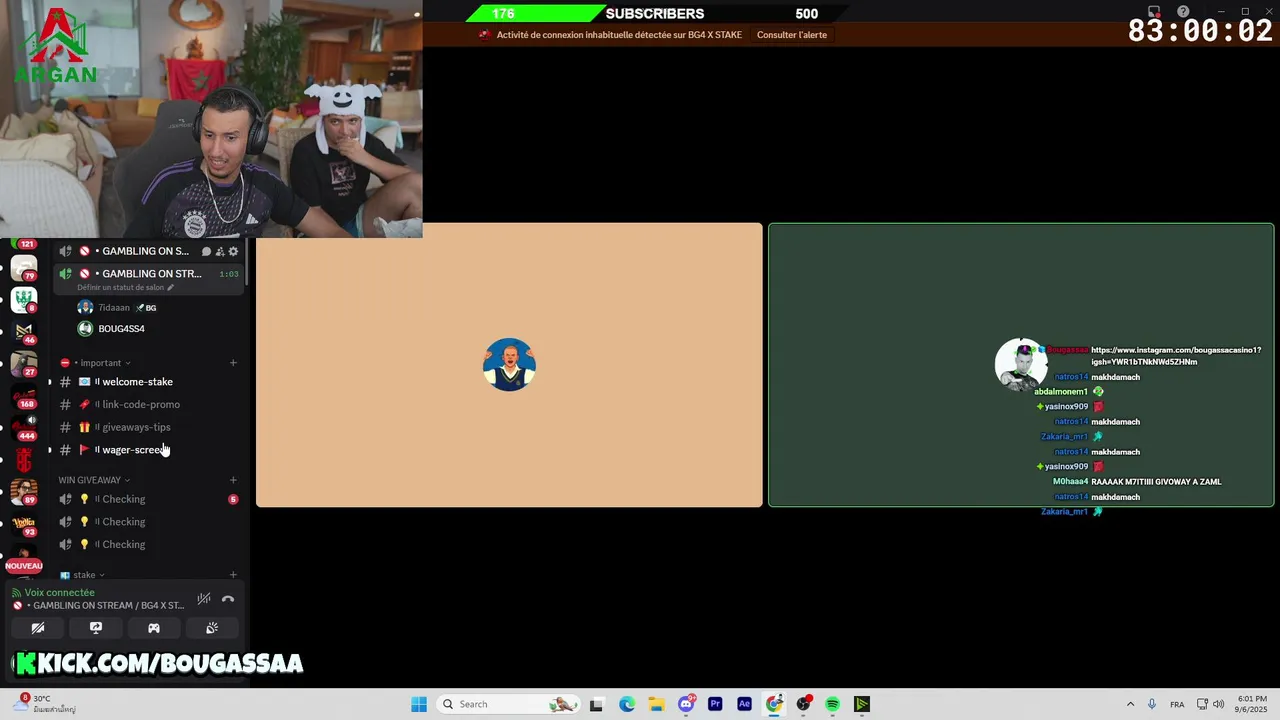Open the server icon with badge 89

24,491
